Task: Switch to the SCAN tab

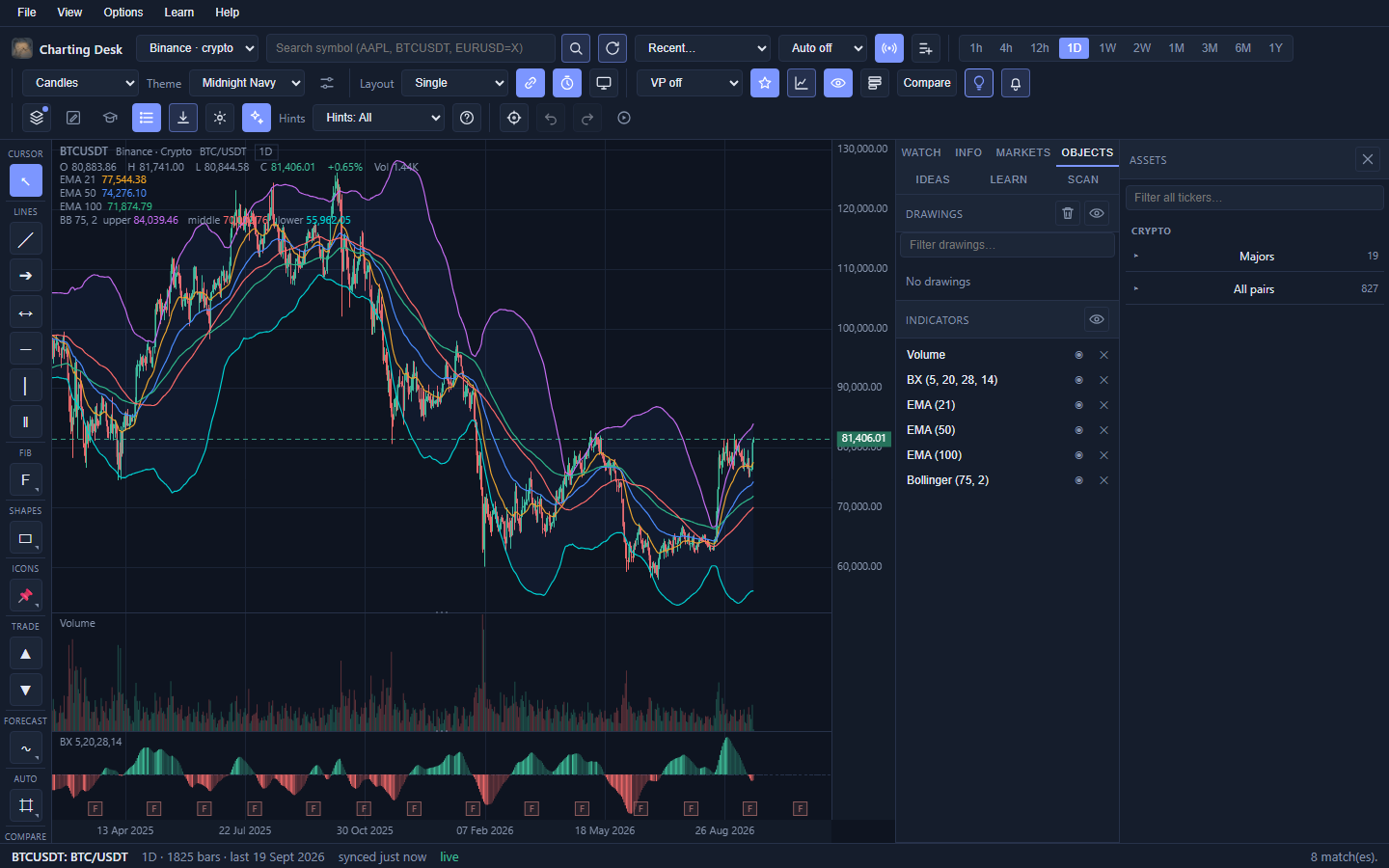Action: [x=1083, y=179]
